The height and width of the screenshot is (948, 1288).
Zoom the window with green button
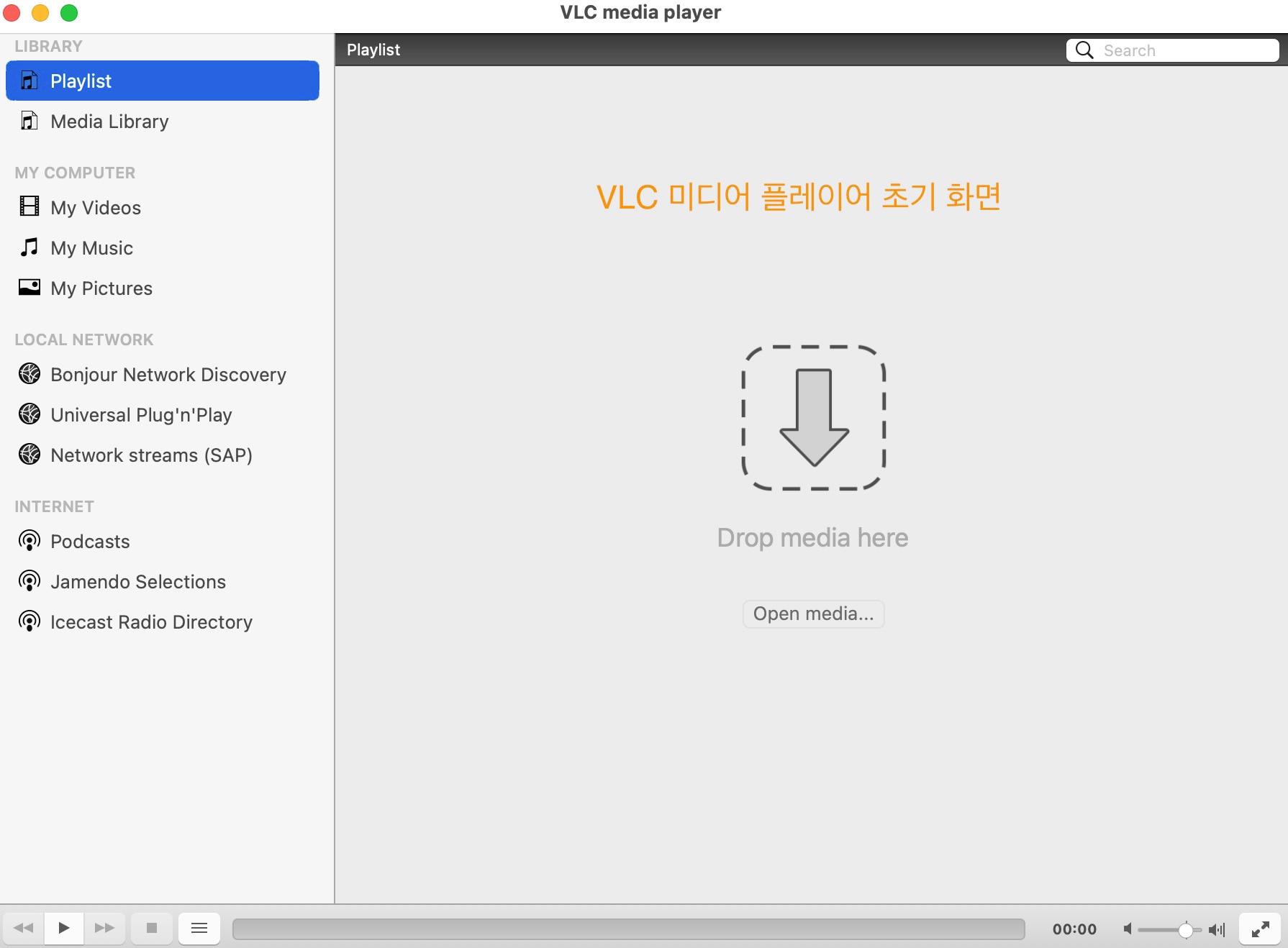tap(69, 12)
